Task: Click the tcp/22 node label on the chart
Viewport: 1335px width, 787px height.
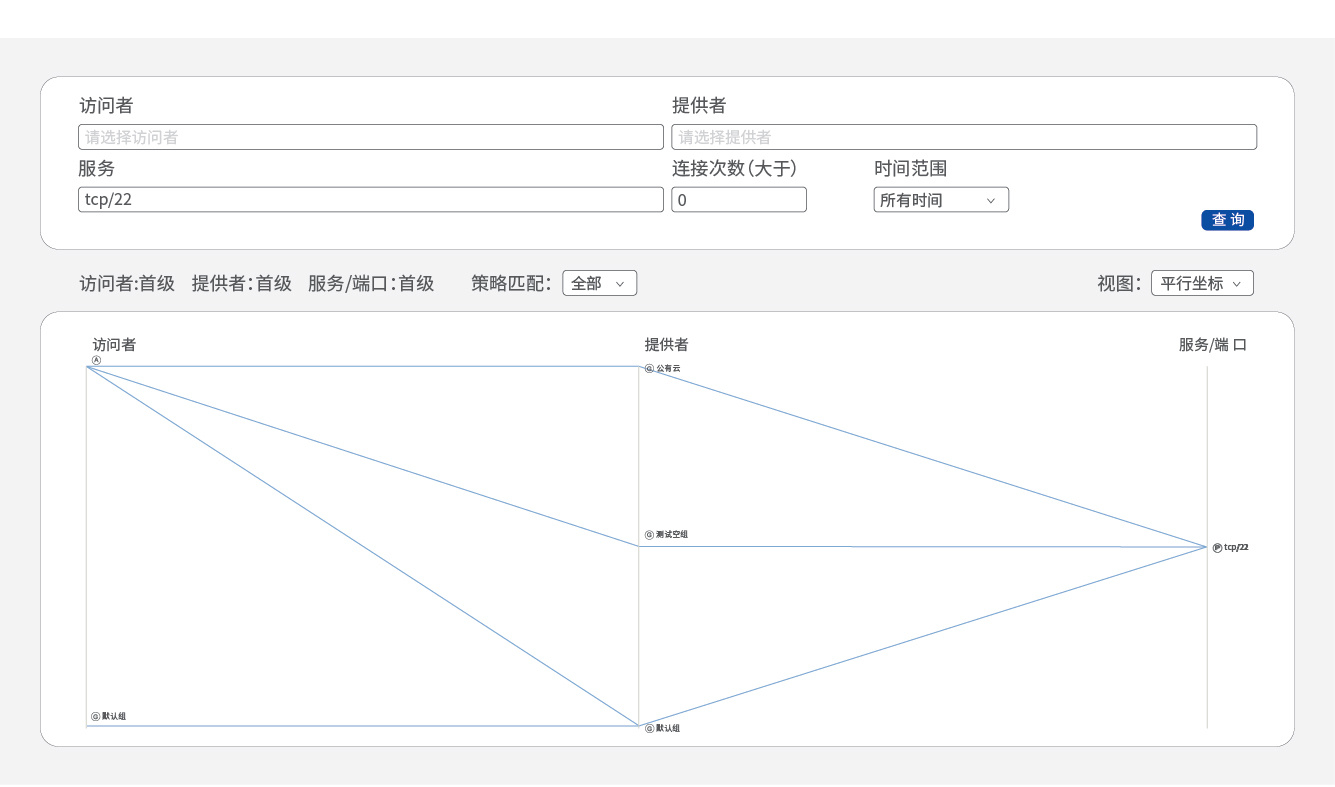Action: point(1236,548)
